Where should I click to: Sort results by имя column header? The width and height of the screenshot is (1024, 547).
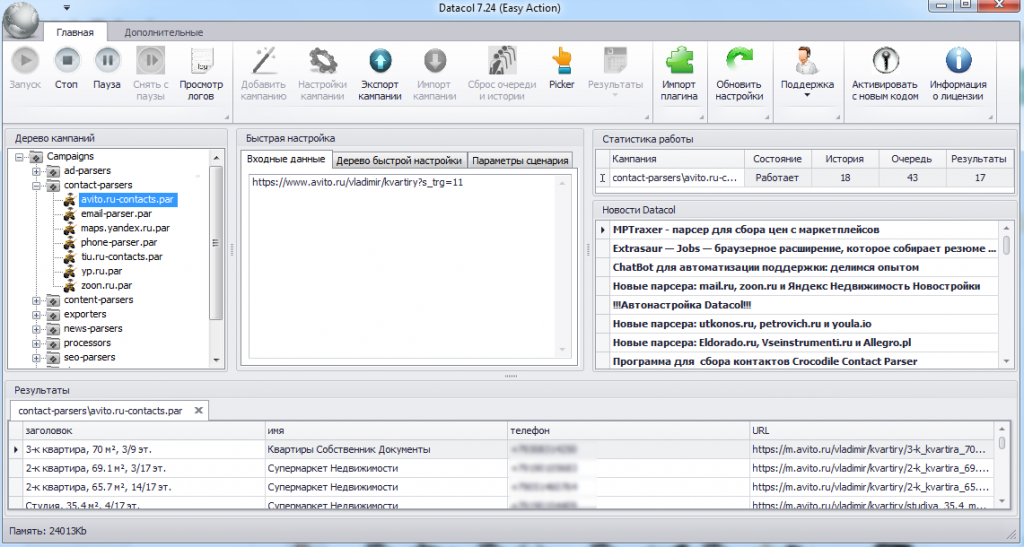[x=386, y=431]
